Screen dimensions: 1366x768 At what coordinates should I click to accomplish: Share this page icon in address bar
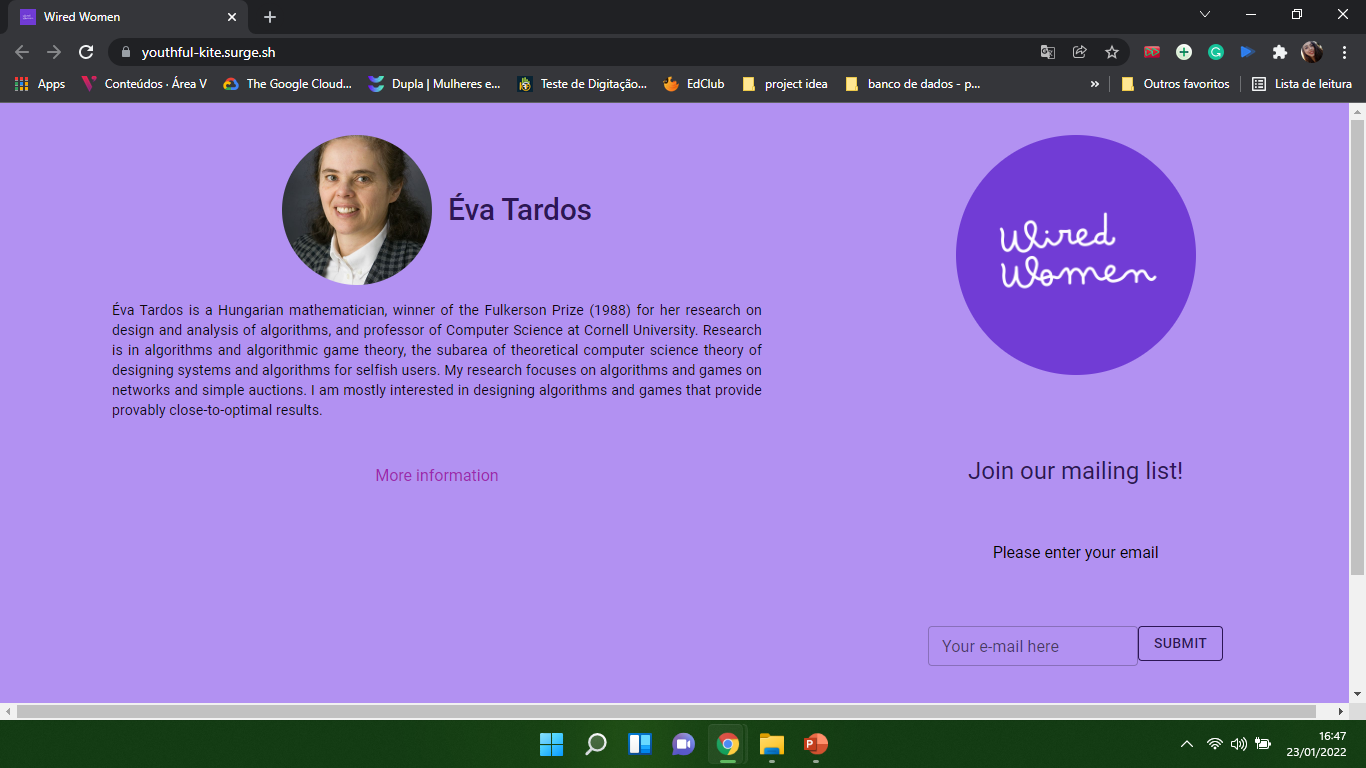click(x=1080, y=52)
